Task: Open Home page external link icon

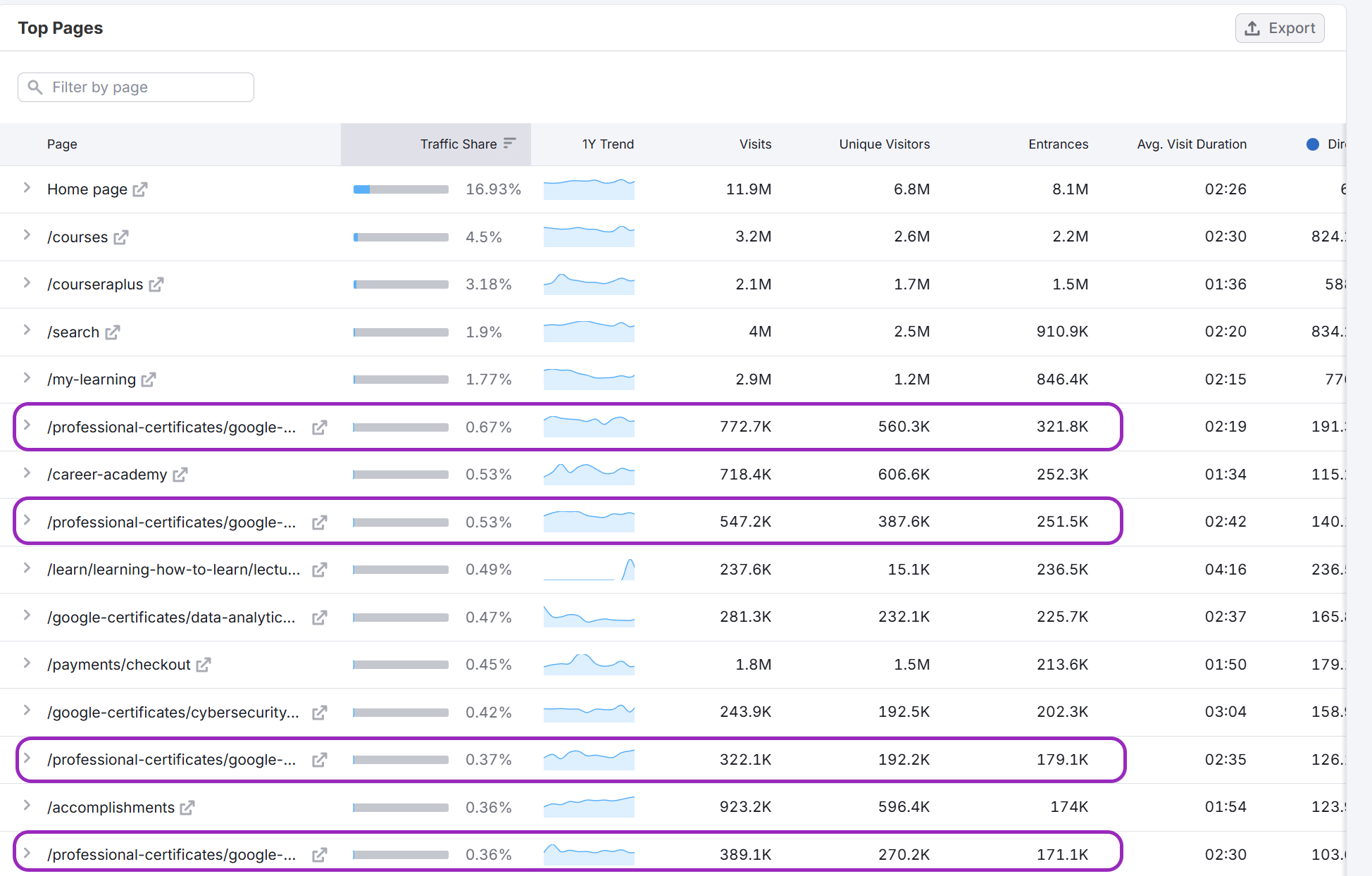Action: (140, 189)
